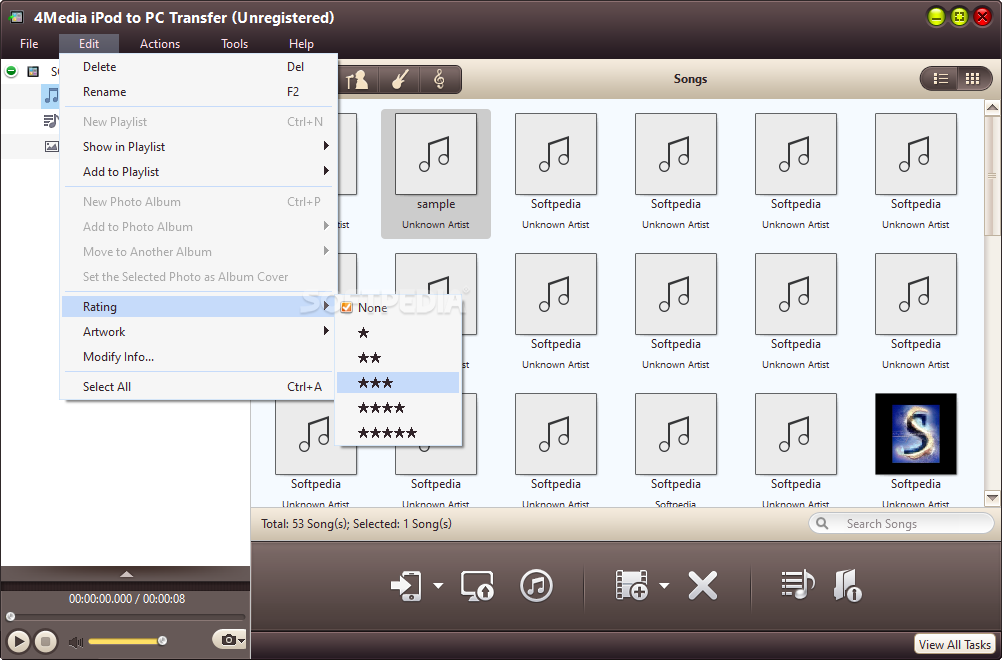Click the magnifier search icon
This screenshot has height=660, width=1002.
[x=822, y=523]
